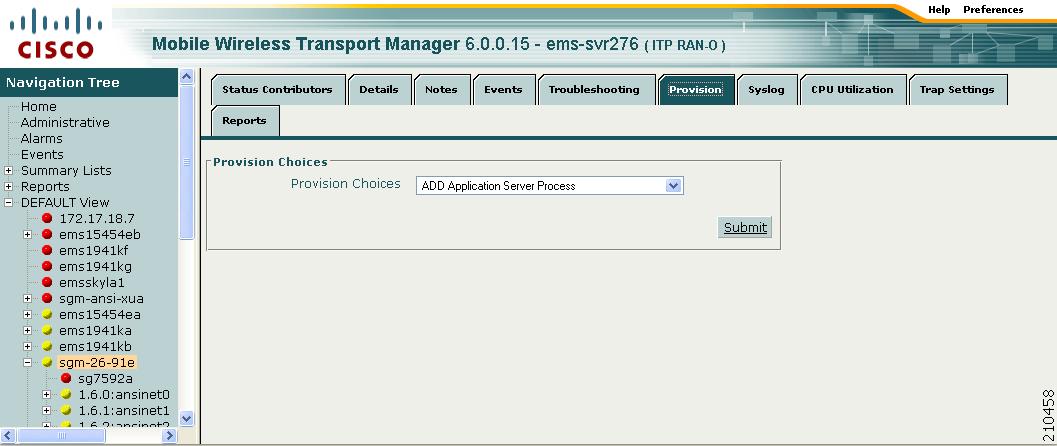Click the red status icon beside ems1941kf

click(x=47, y=251)
